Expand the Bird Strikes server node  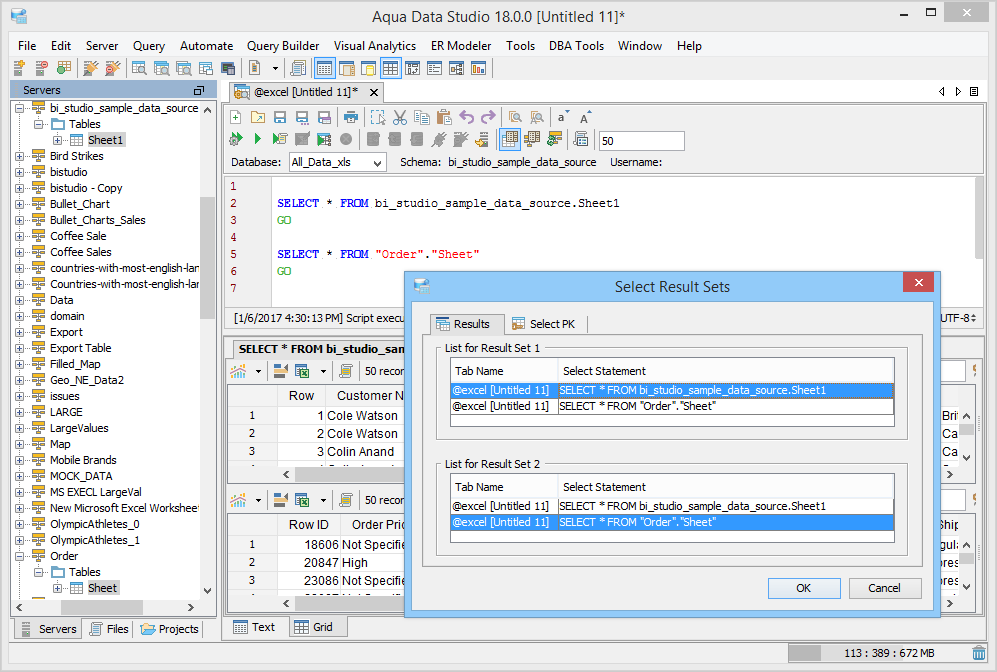click(x=20, y=156)
